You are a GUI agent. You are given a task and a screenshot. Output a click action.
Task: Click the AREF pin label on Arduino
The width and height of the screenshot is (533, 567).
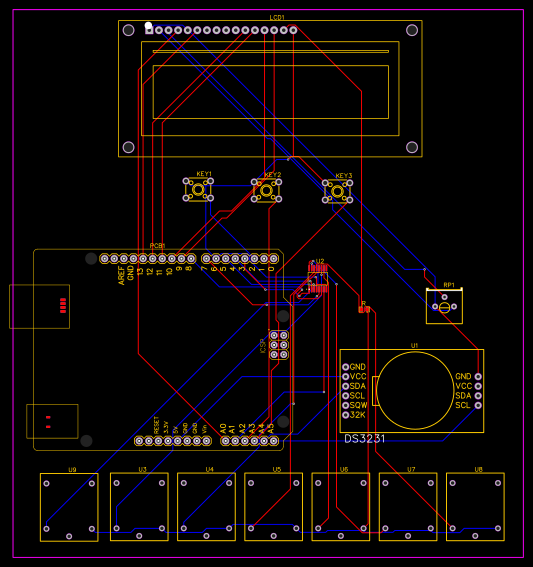click(121, 275)
